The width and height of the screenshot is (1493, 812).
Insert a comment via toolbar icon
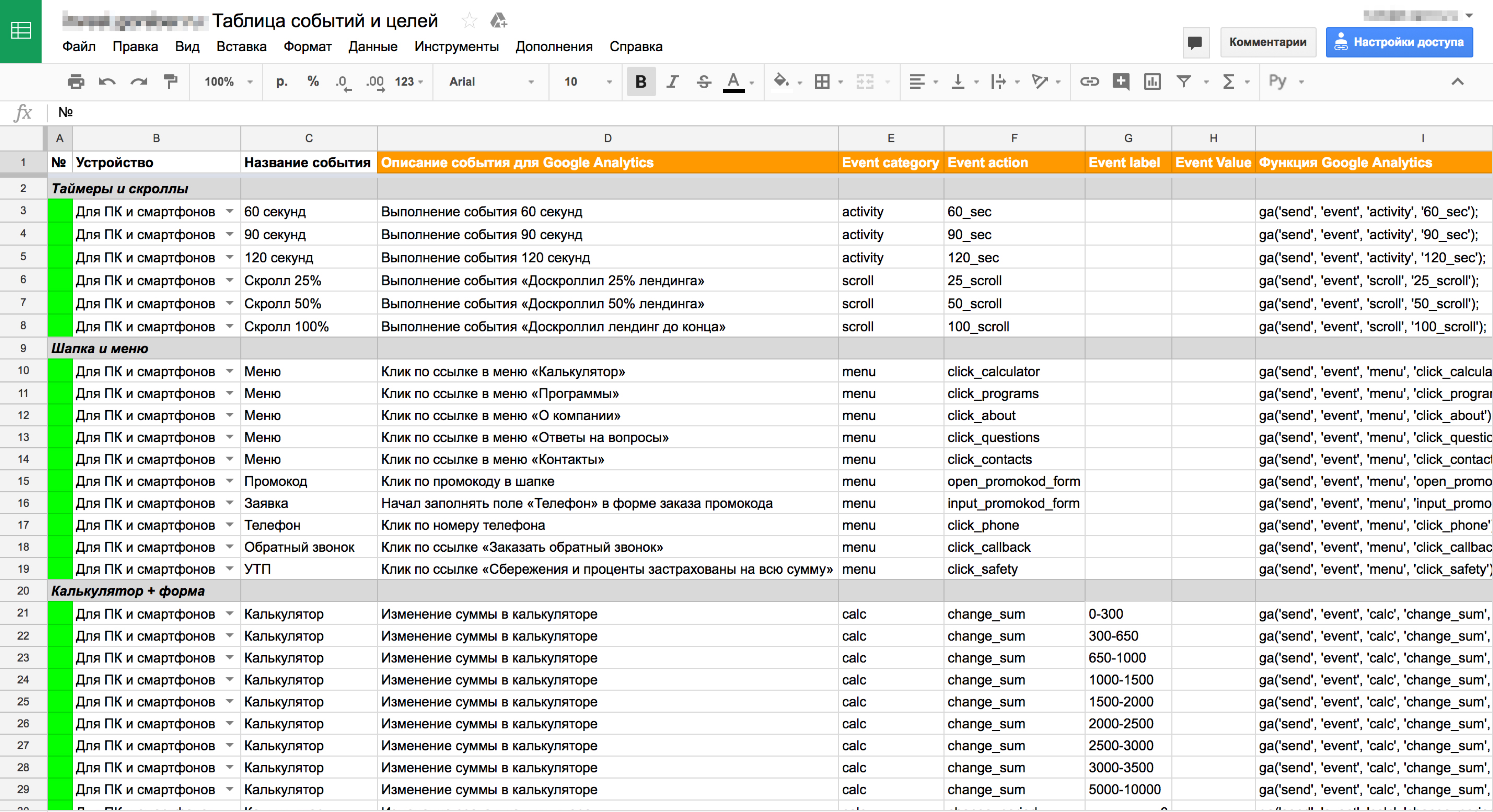(x=1121, y=82)
